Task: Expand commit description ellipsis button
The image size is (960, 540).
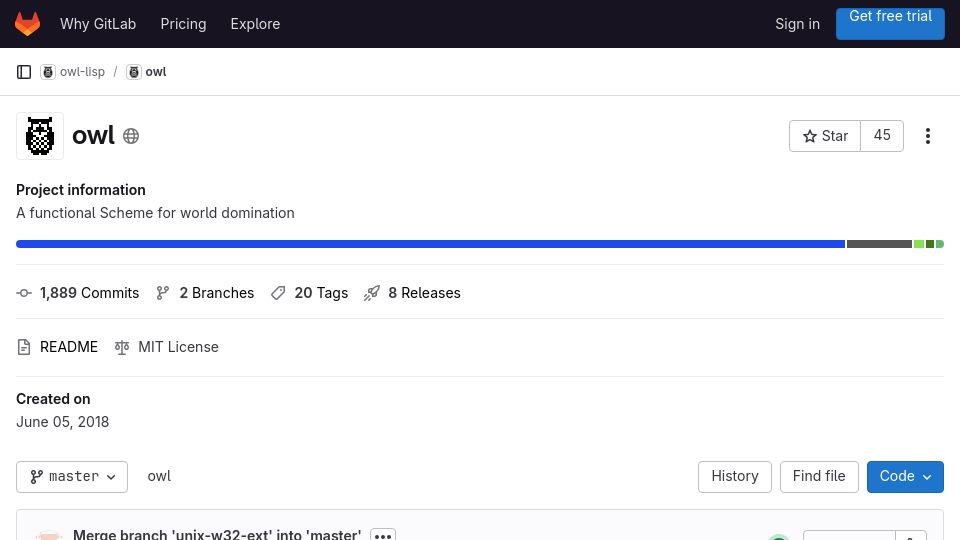Action: pyautogui.click(x=383, y=534)
